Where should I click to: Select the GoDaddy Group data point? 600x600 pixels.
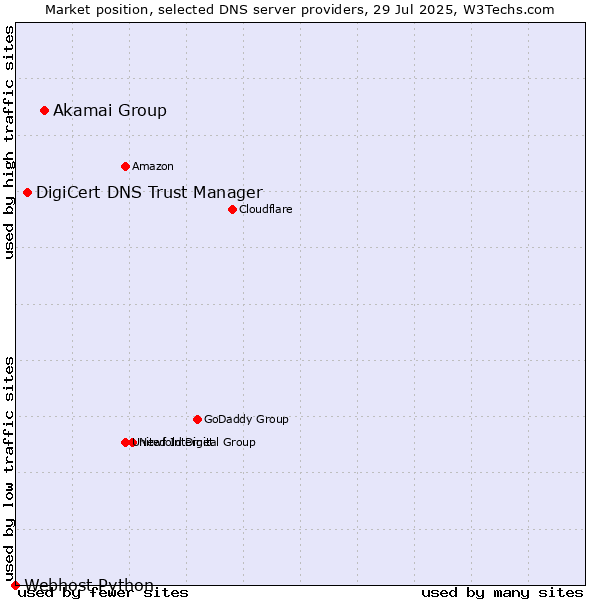[197, 419]
